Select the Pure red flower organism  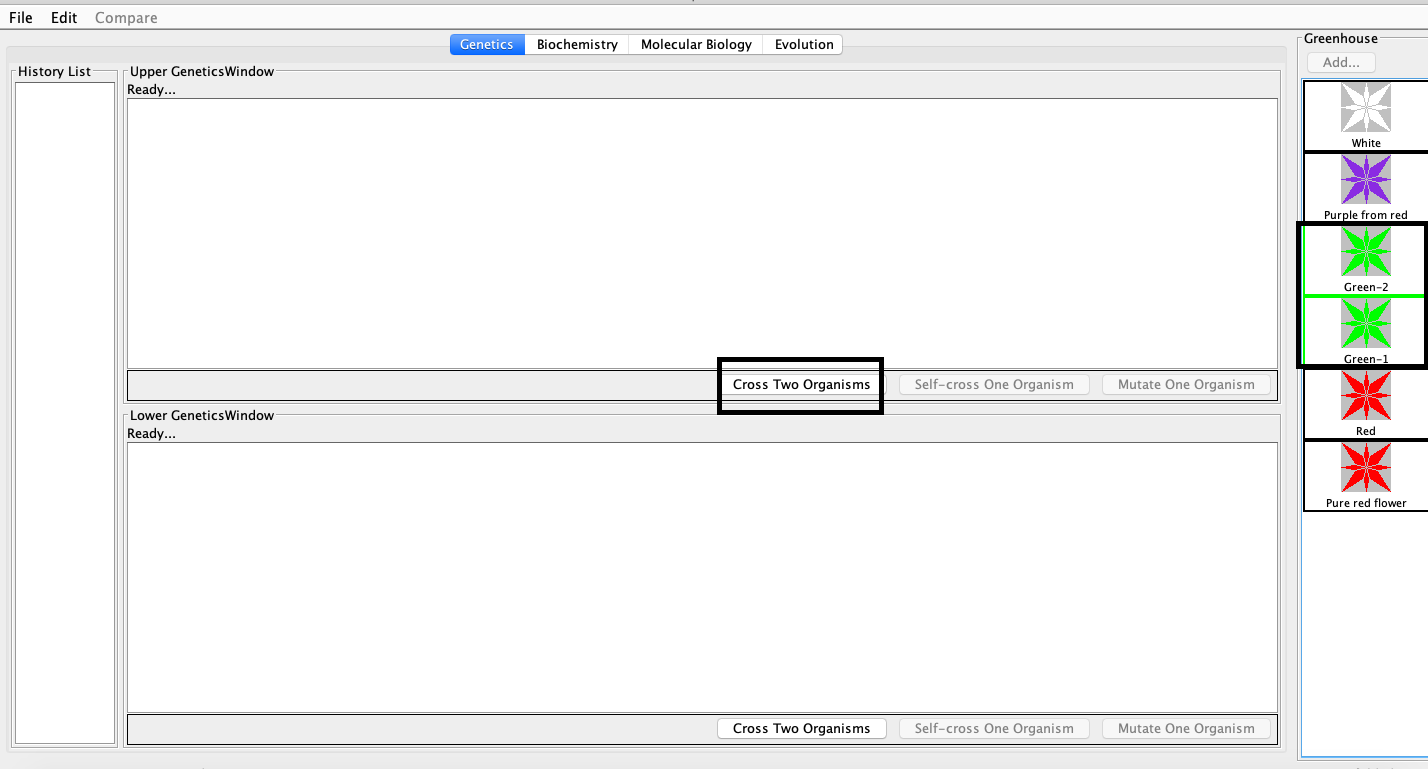click(1365, 468)
